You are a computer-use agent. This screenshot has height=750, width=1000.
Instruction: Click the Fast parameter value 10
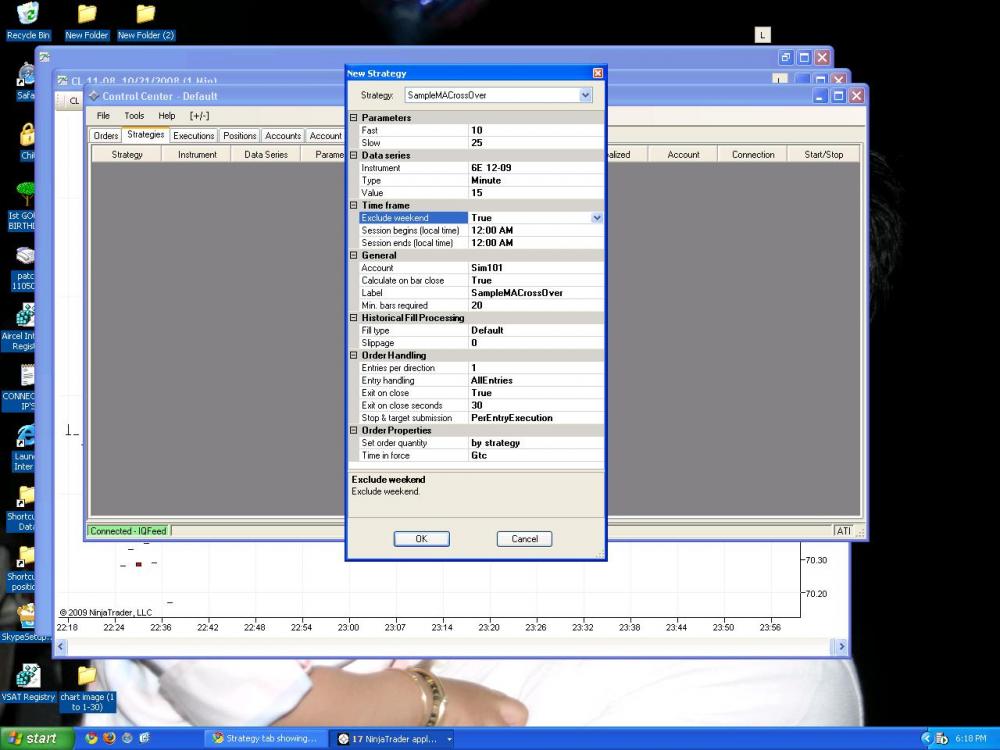(x=536, y=130)
